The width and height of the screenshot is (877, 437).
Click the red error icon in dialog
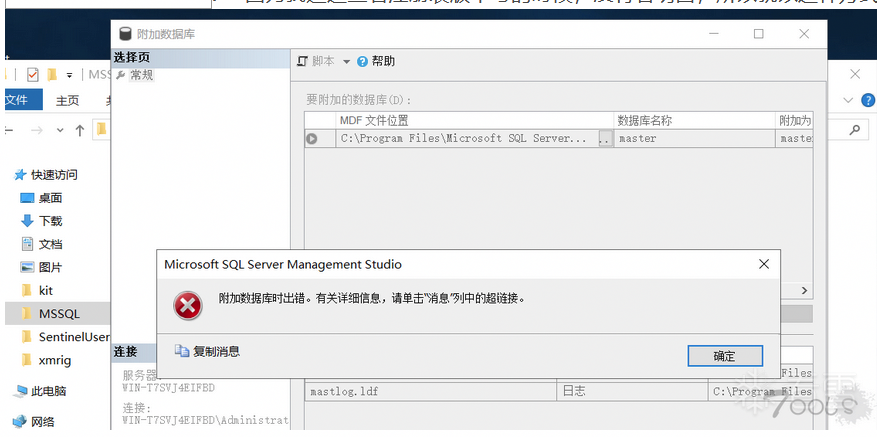(x=188, y=306)
